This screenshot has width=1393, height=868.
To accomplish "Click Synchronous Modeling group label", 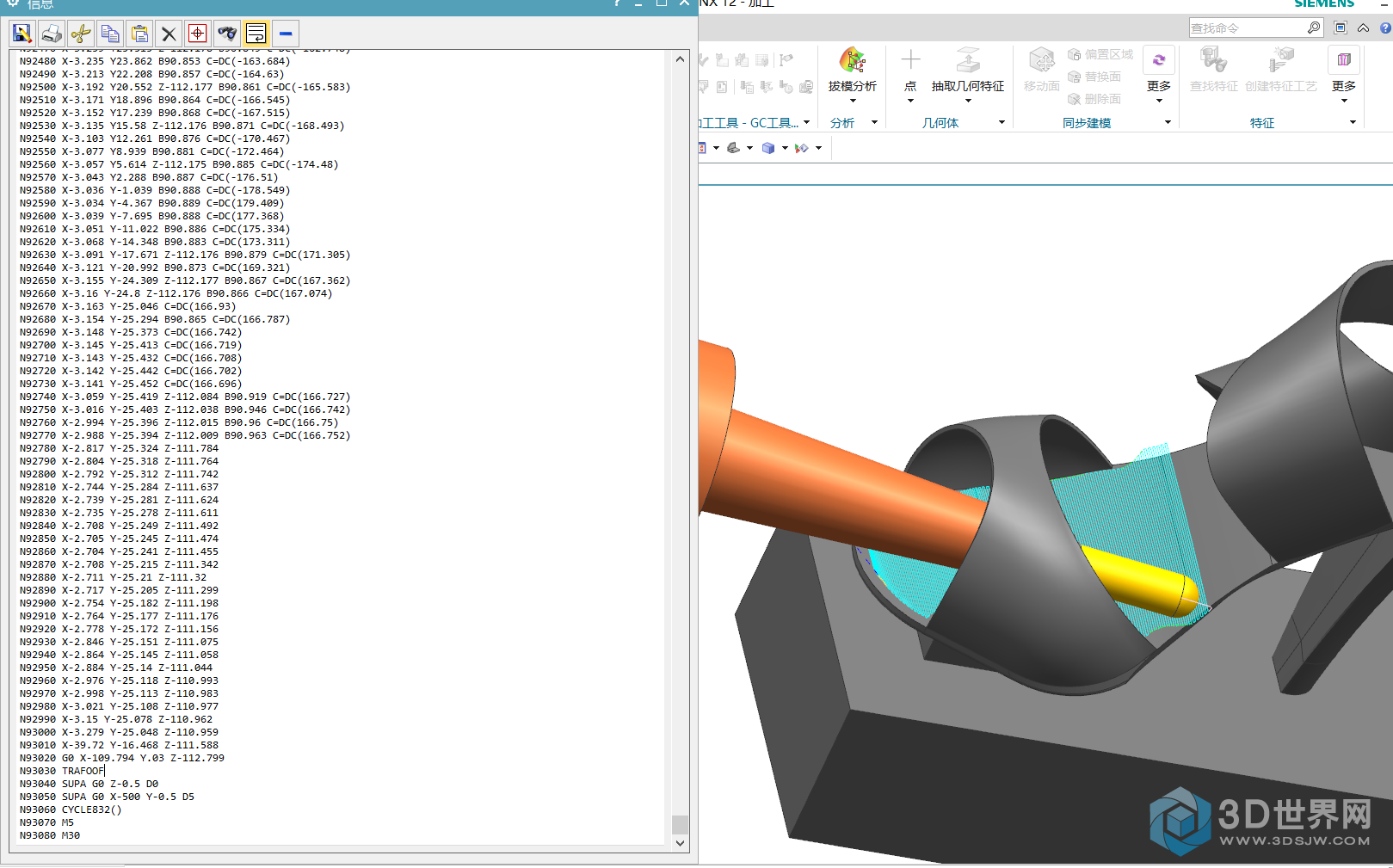I will (1087, 123).
